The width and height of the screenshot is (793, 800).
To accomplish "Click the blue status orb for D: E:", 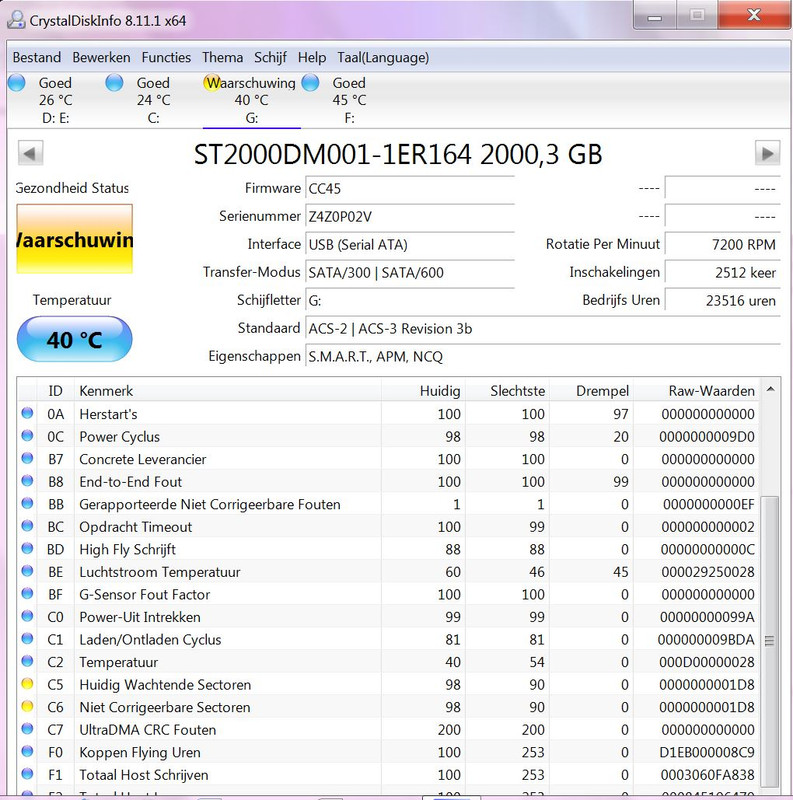I will 17,83.
